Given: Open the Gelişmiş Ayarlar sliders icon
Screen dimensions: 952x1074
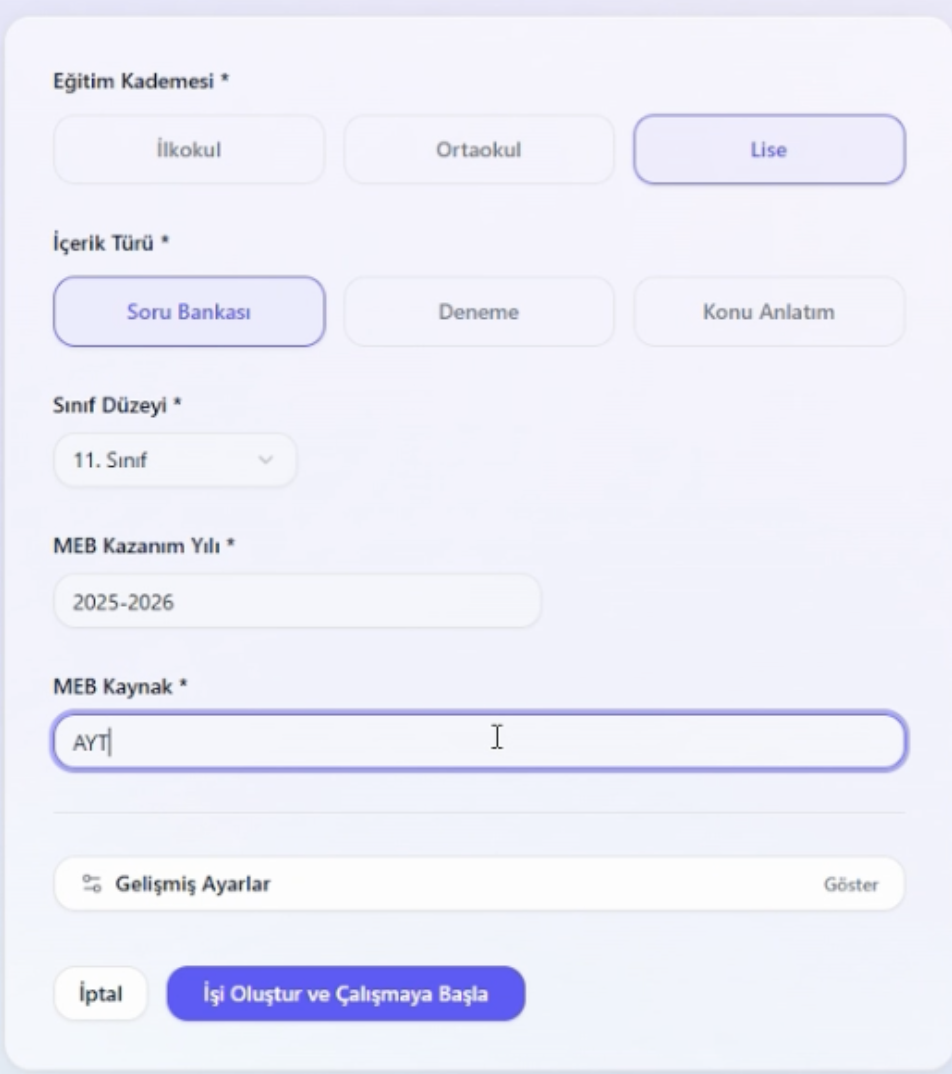Looking at the screenshot, I should coord(92,884).
